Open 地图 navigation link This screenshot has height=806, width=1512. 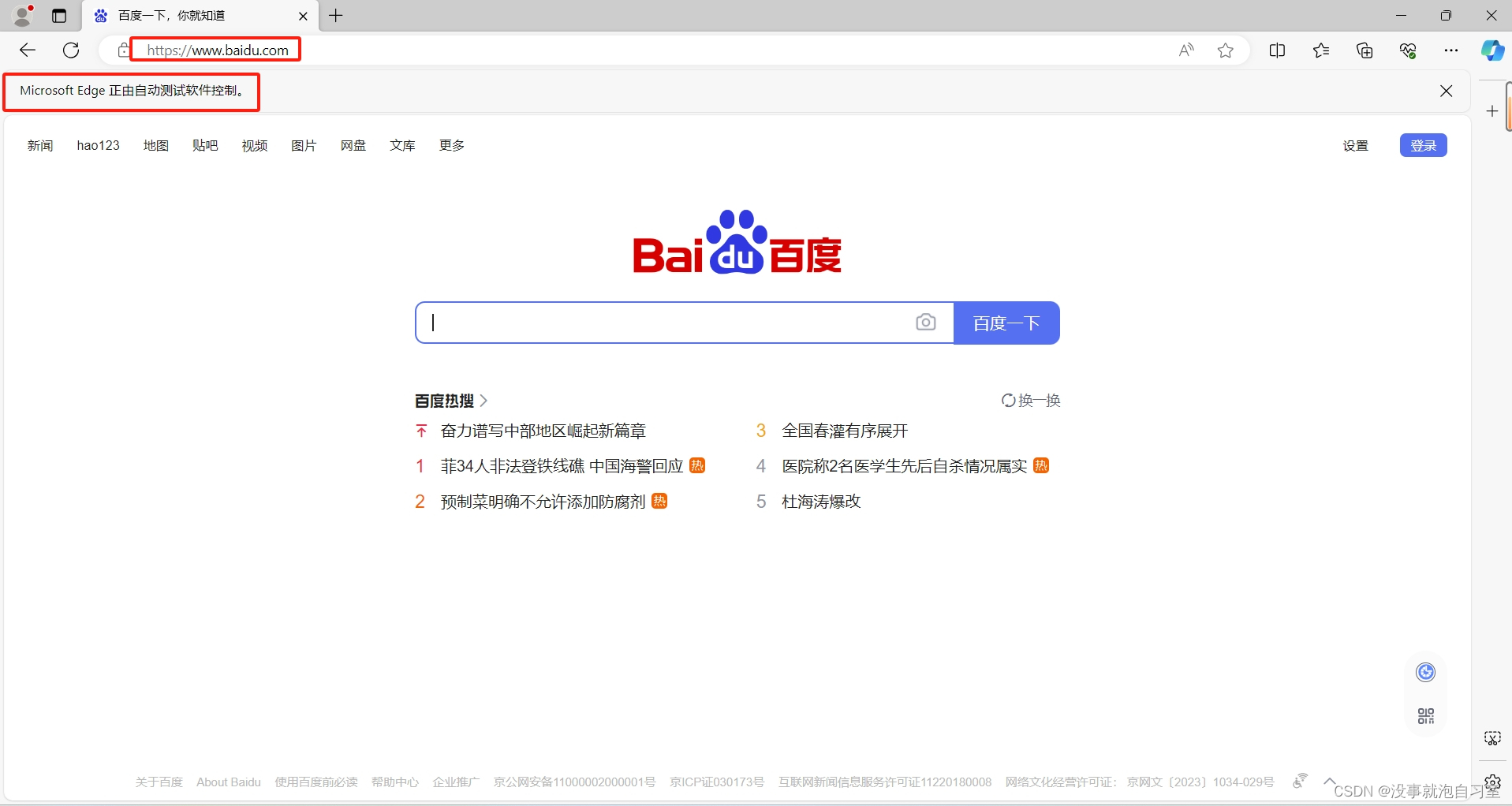pyautogui.click(x=156, y=145)
